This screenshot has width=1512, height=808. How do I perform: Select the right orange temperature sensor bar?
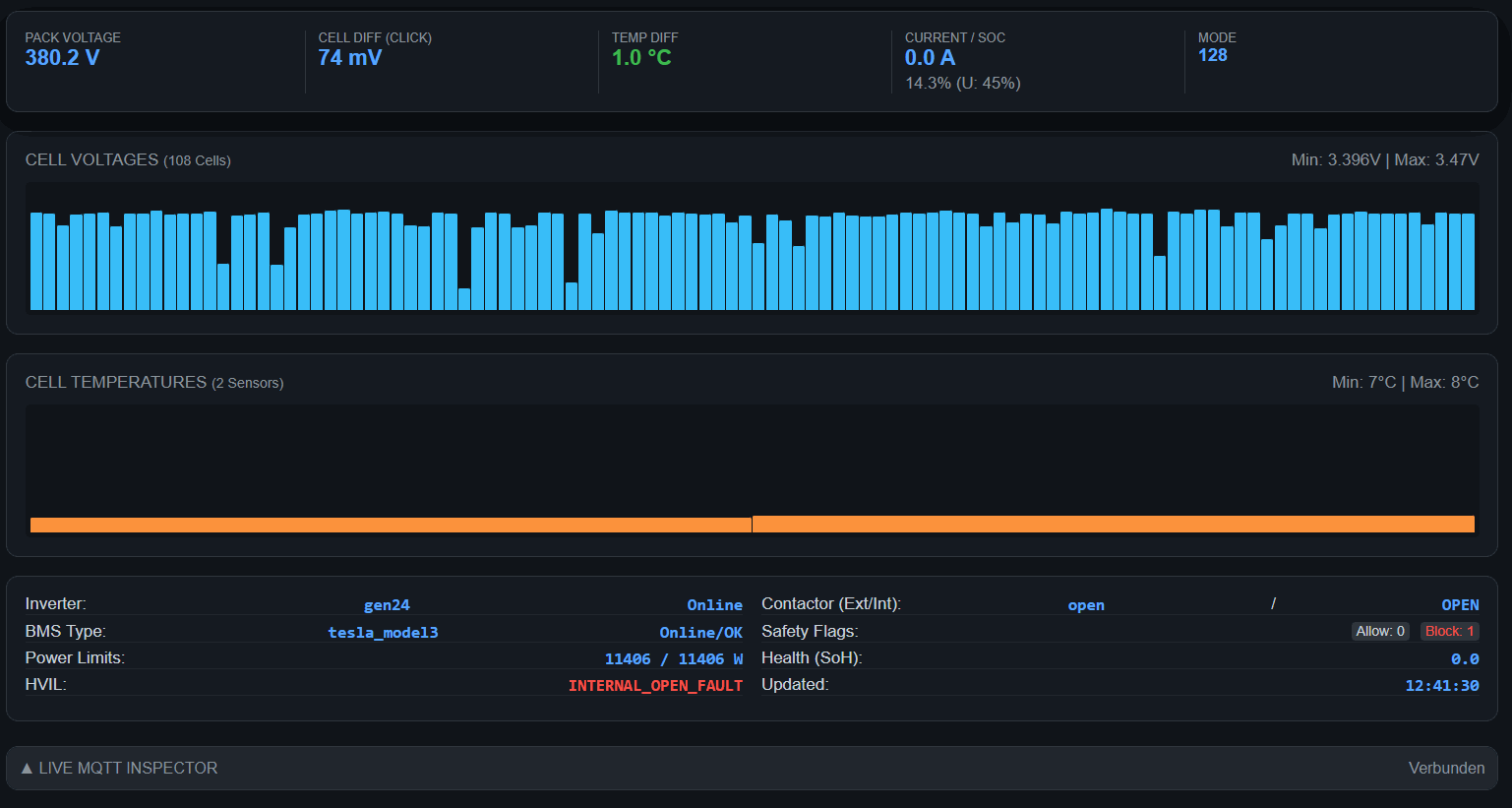[1113, 525]
